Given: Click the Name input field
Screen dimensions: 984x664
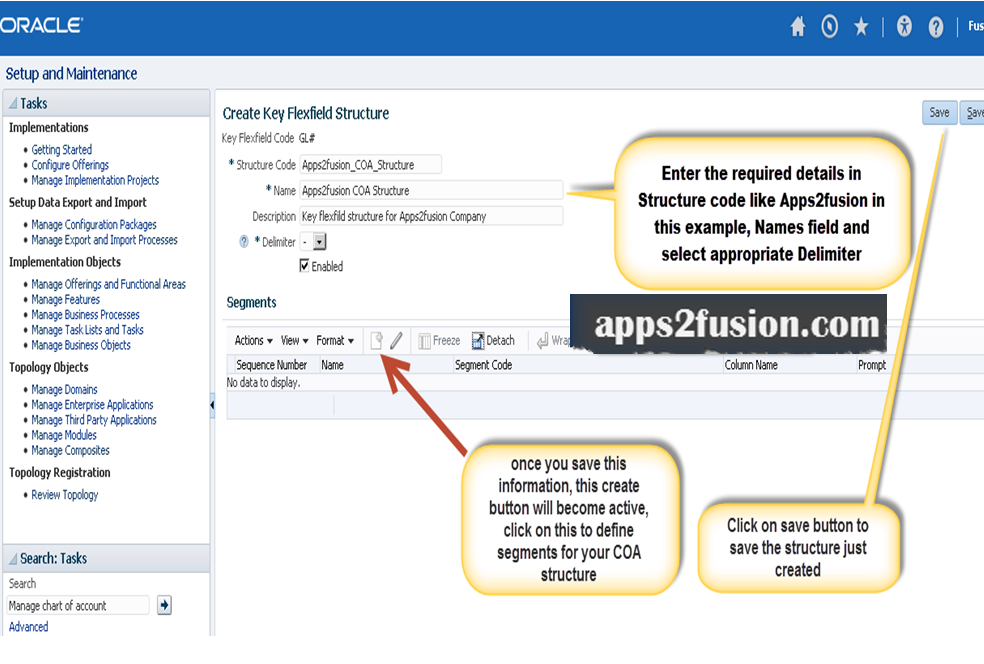Looking at the screenshot, I should click(431, 190).
